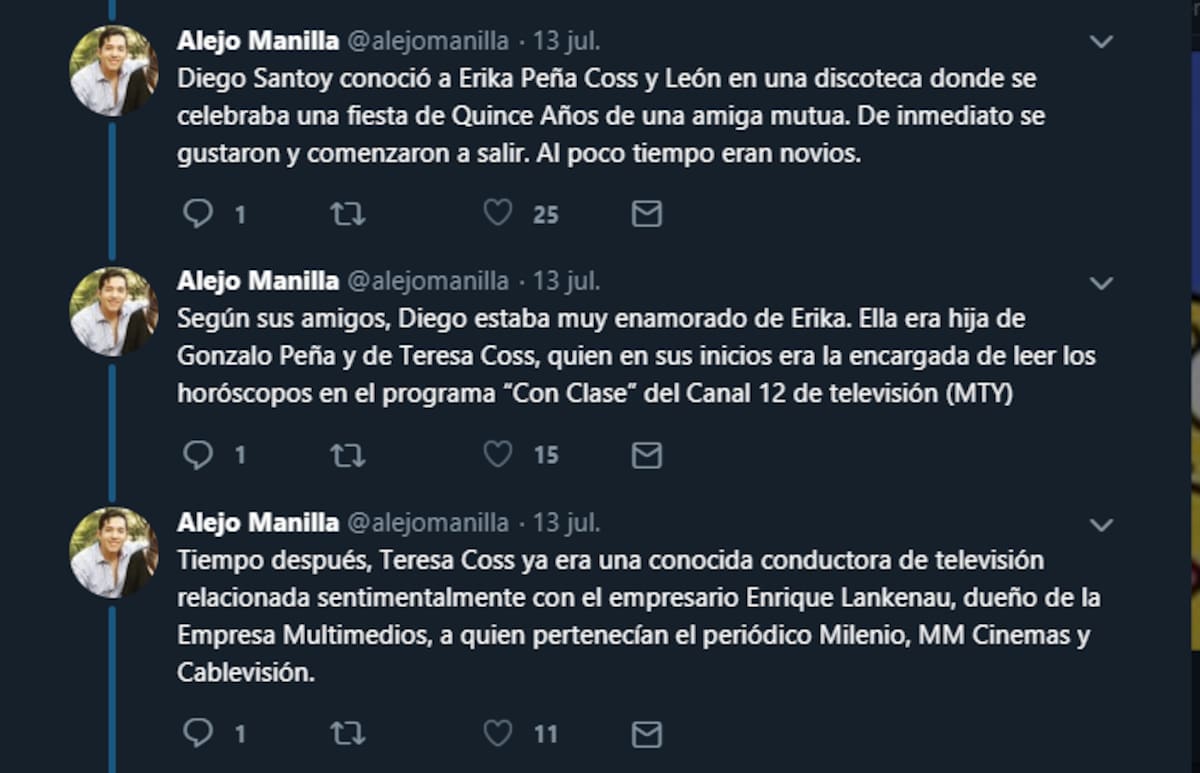Image resolution: width=1200 pixels, height=773 pixels.
Task: Open options chevron on the first tweet
Action: point(1101,42)
